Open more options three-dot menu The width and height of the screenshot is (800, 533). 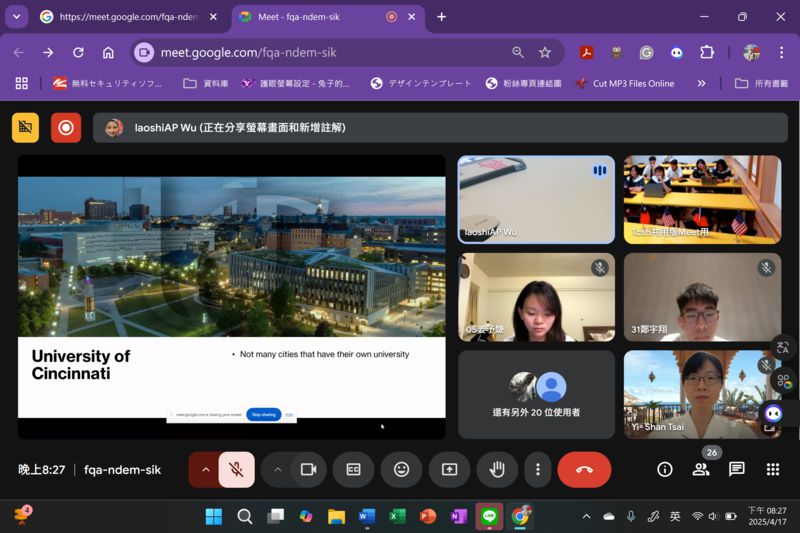[x=538, y=469]
